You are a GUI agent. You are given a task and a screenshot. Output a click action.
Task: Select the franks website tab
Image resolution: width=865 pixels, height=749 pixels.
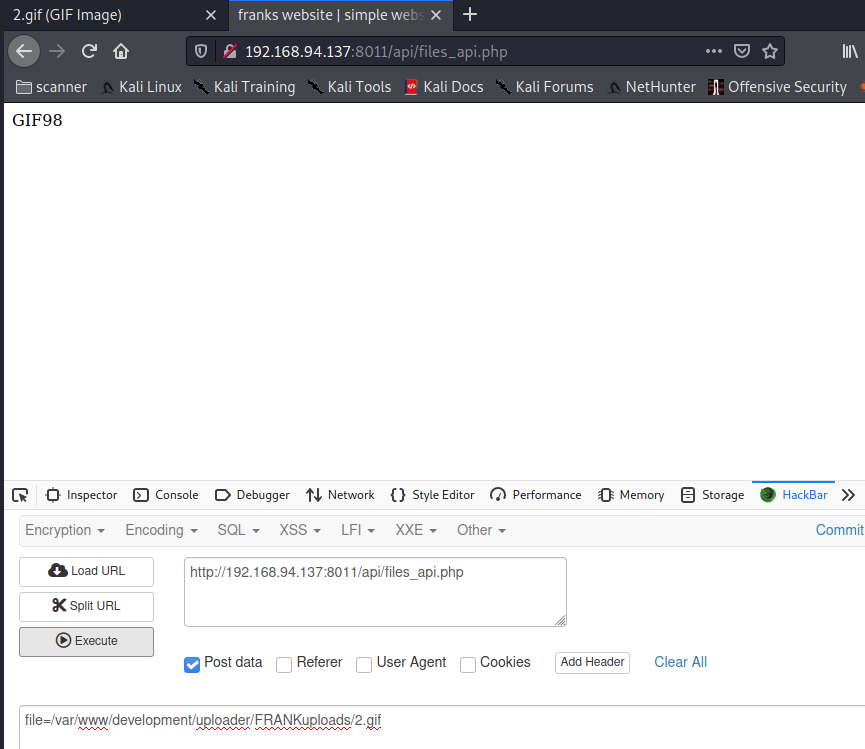coord(340,15)
